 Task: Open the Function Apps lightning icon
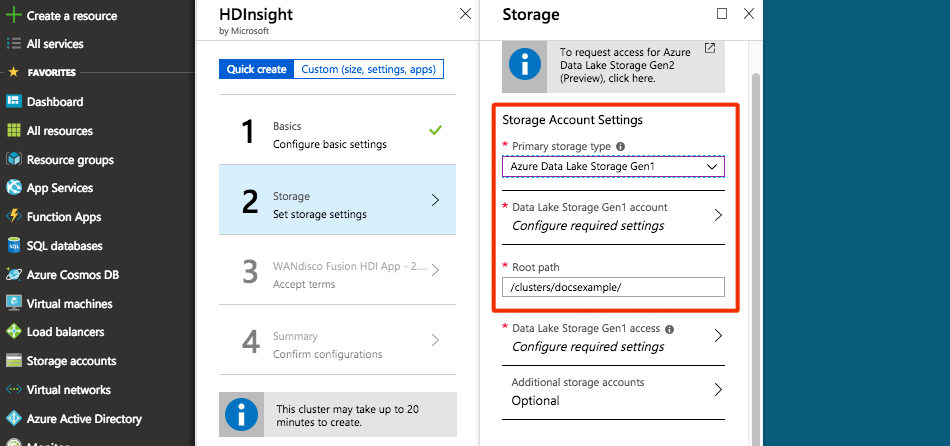click(14, 216)
